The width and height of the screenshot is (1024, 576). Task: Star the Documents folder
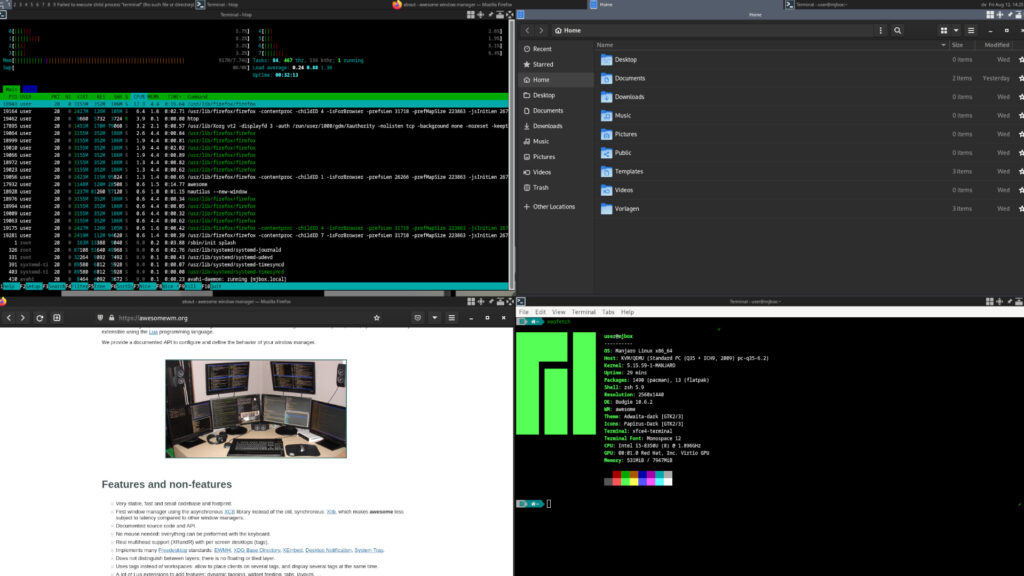(x=1020, y=79)
